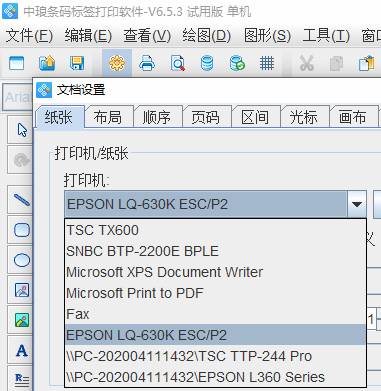Open Document Settings gear icon

point(117,63)
